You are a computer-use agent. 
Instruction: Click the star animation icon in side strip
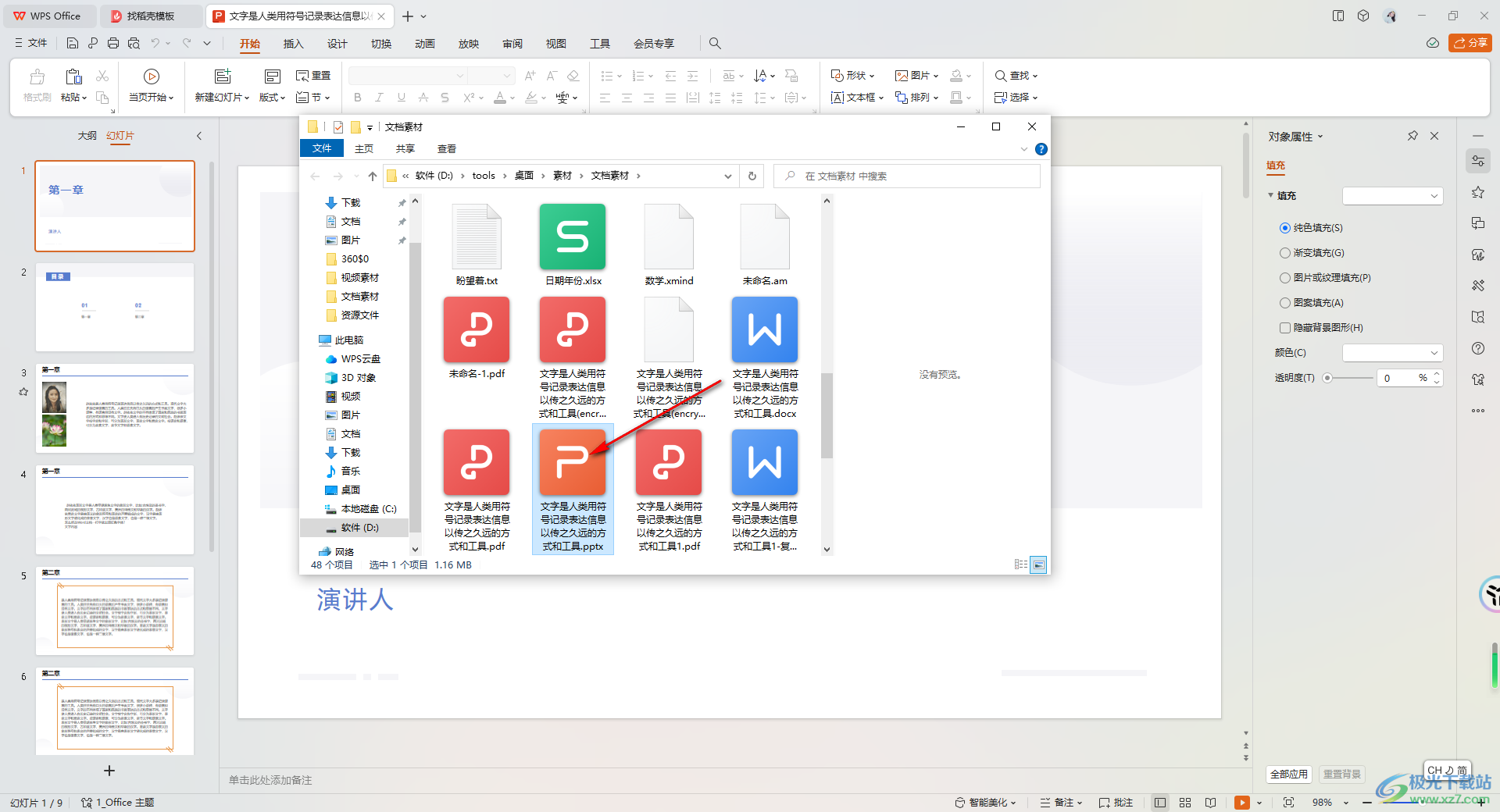(1477, 192)
